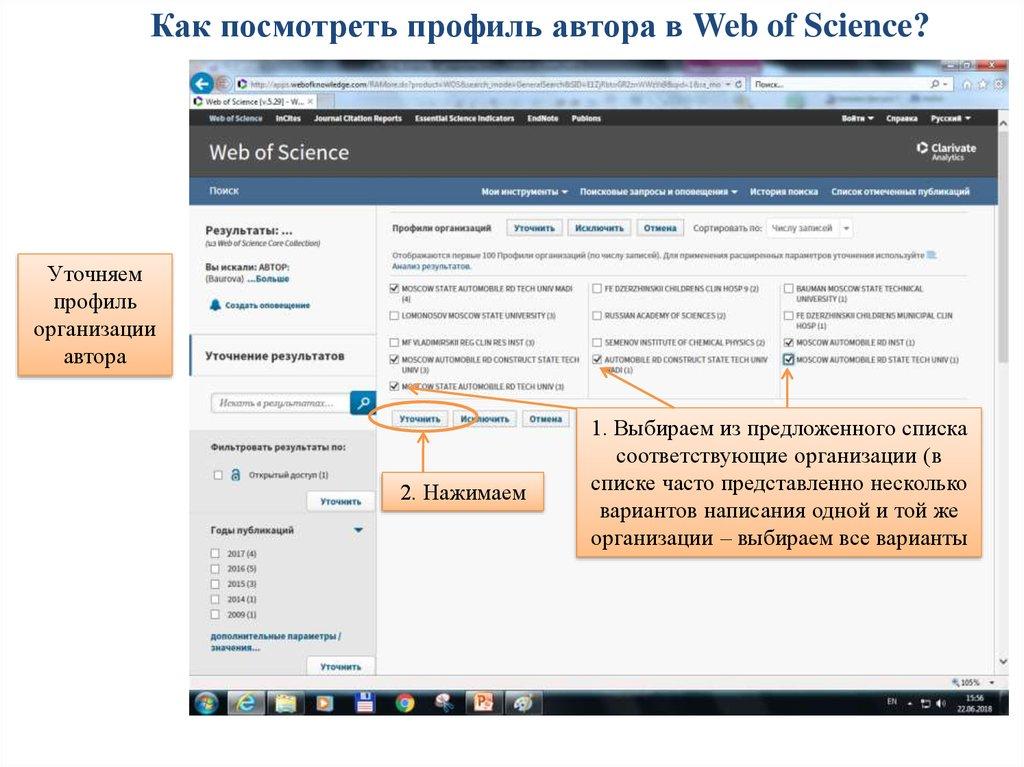Go to История поиска
The width and height of the screenshot is (1024, 767).
(784, 192)
